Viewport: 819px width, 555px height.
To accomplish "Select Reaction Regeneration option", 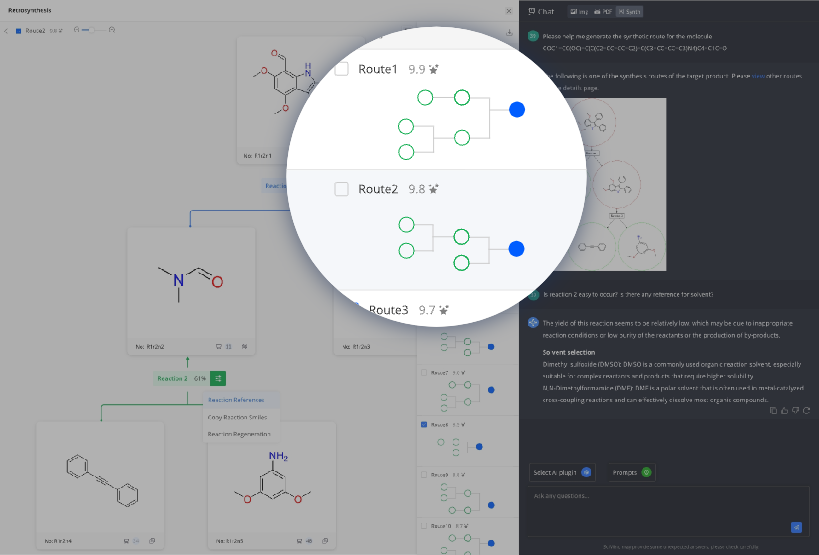I will pos(239,434).
